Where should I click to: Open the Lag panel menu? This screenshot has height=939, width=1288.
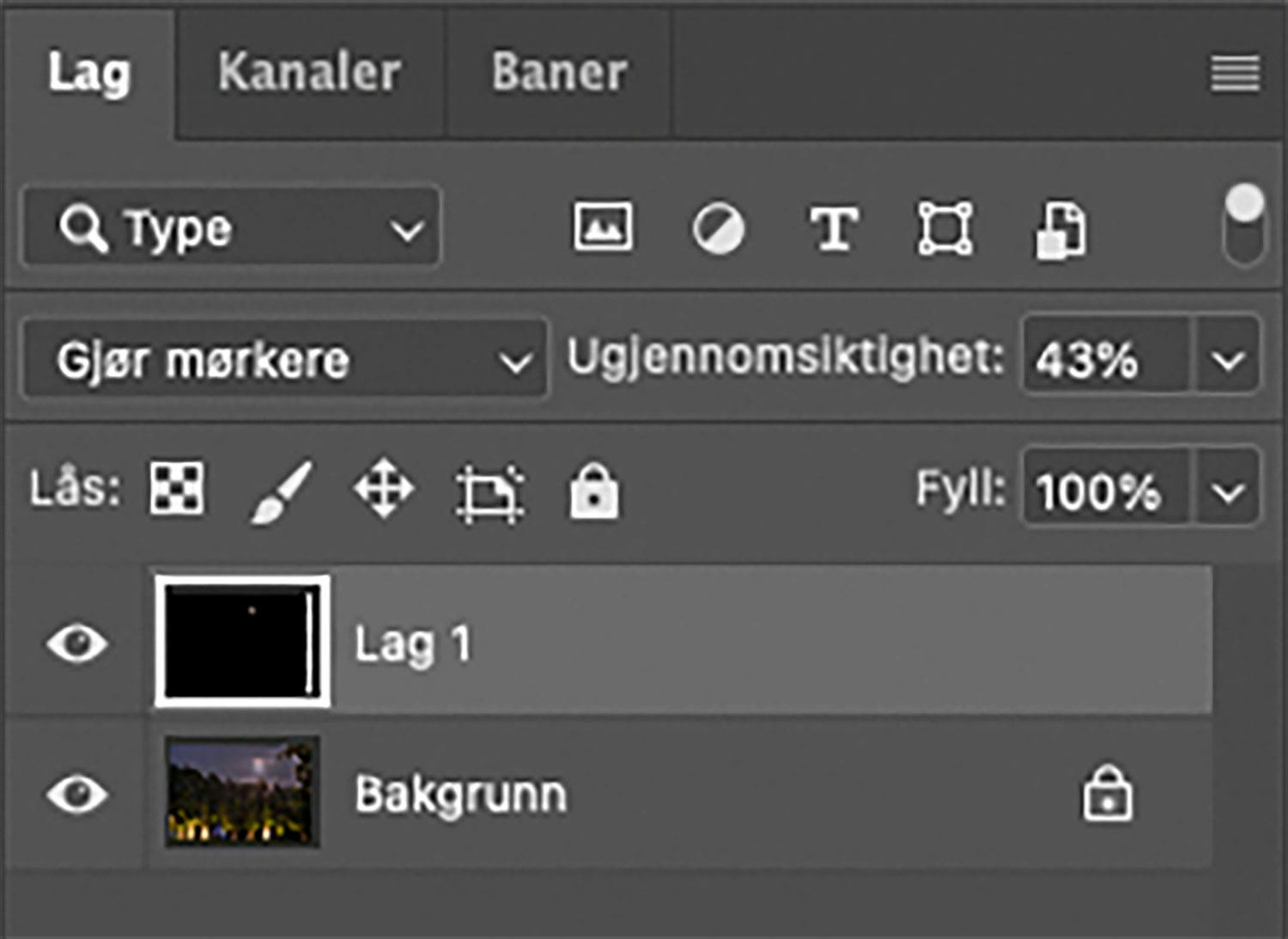point(1236,73)
